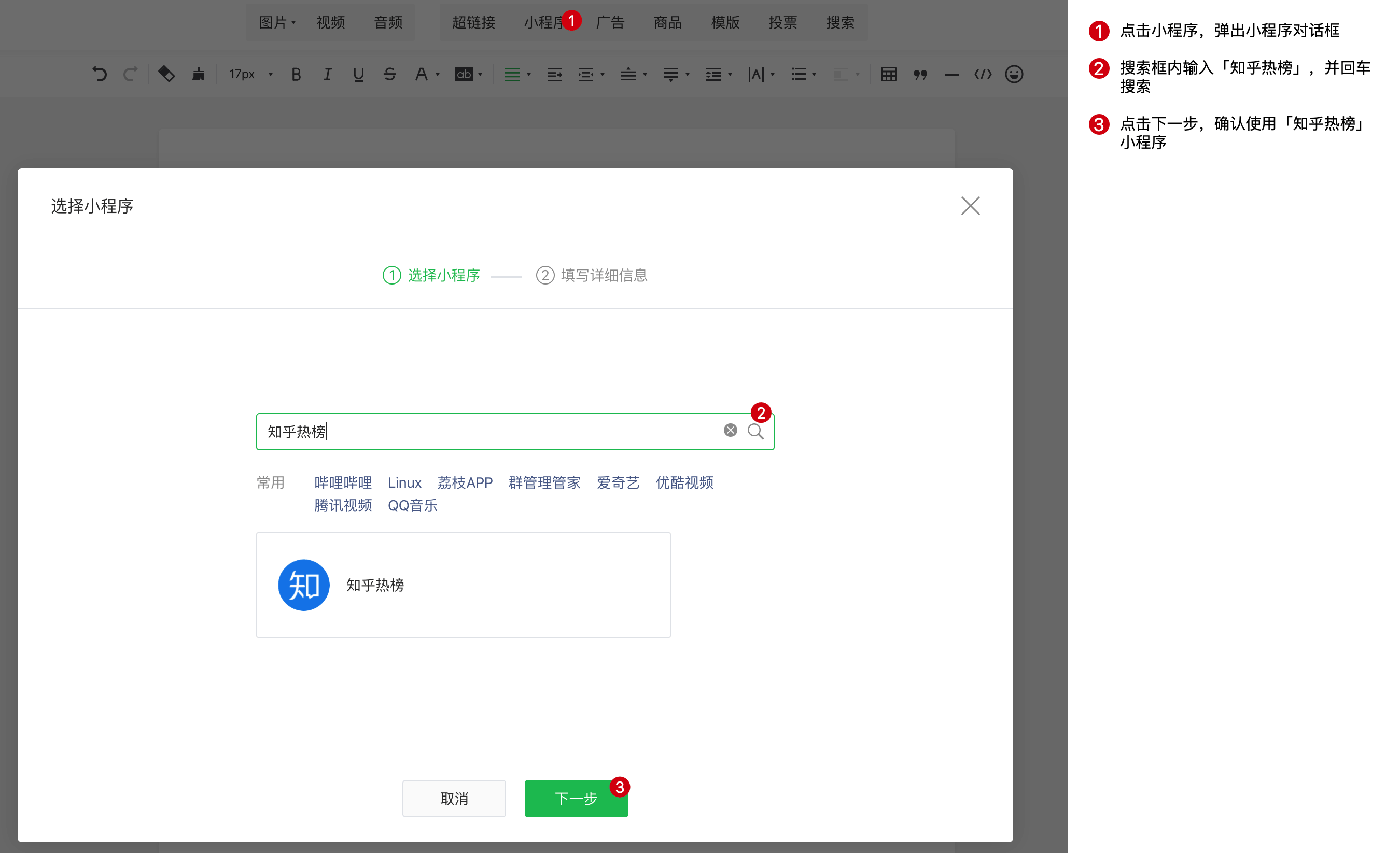Expand the bullet list dropdown arrow
Image resolution: width=1400 pixels, height=853 pixels.
814,75
